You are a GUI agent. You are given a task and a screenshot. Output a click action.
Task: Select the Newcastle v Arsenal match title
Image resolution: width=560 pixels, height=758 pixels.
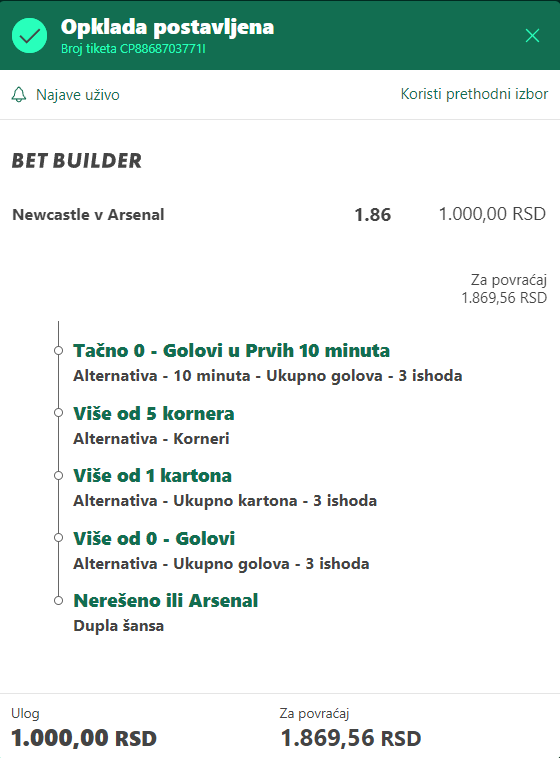pos(88,214)
